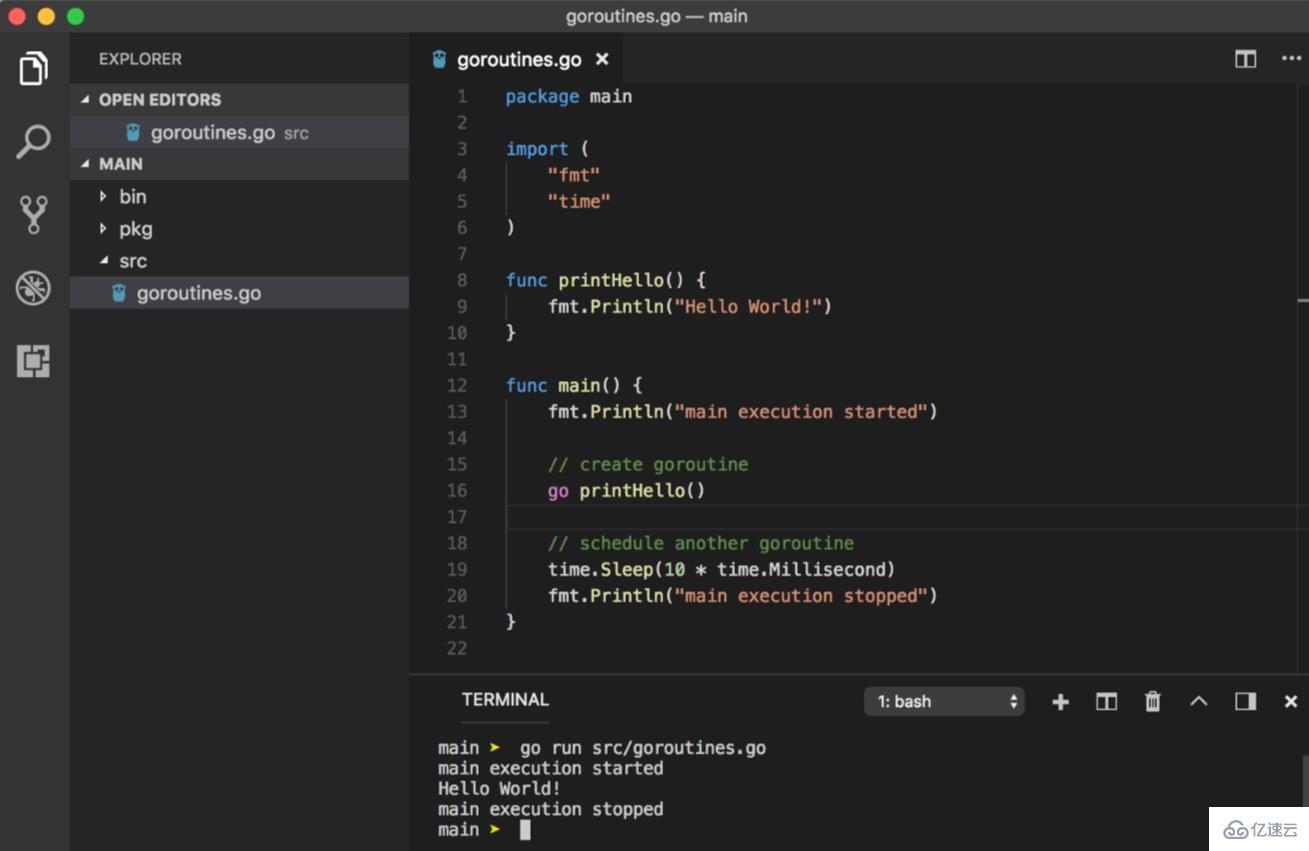Maximize terminal panel with the up chevron
1309x851 pixels.
(x=1198, y=702)
